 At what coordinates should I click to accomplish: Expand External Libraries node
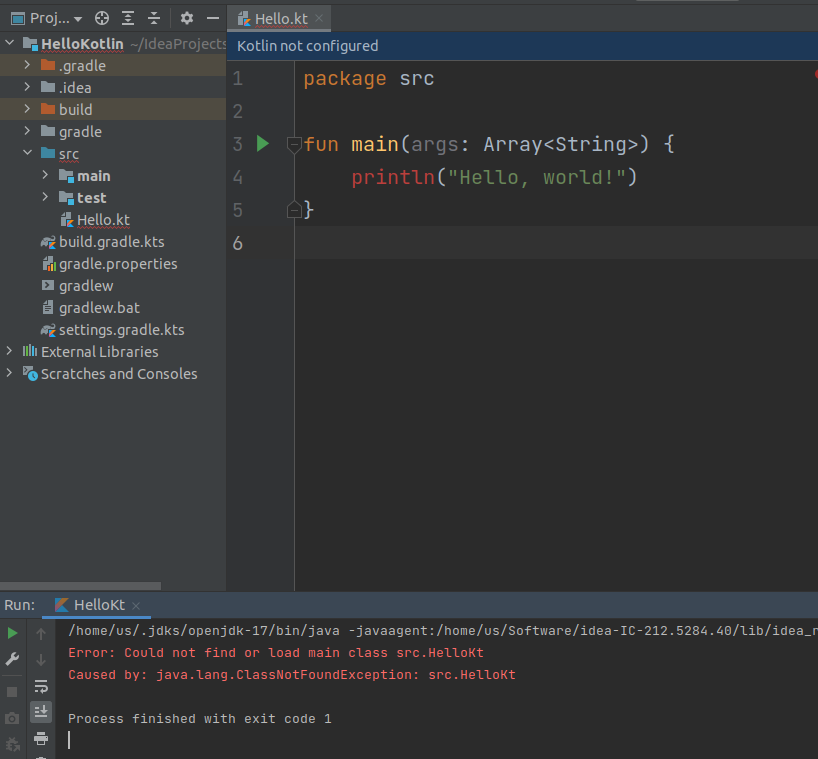pyautogui.click(x=9, y=351)
